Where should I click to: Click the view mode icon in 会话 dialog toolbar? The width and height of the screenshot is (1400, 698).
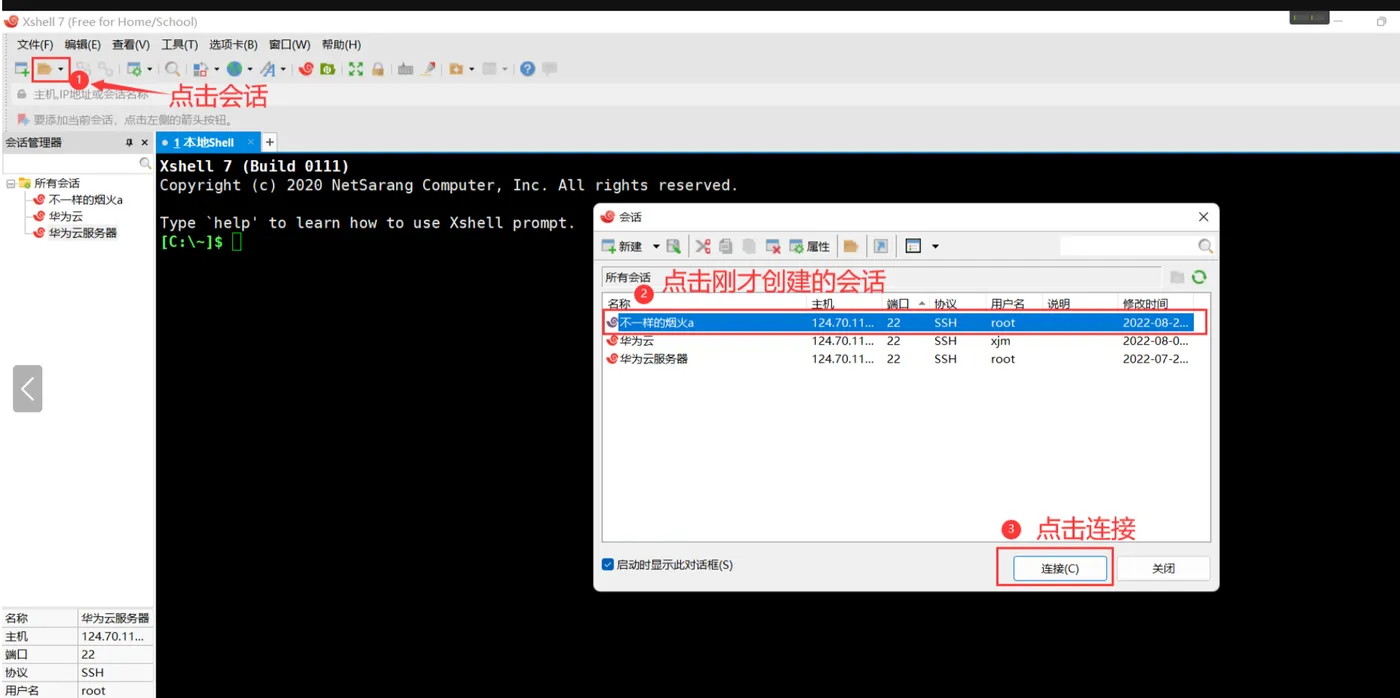(x=913, y=246)
